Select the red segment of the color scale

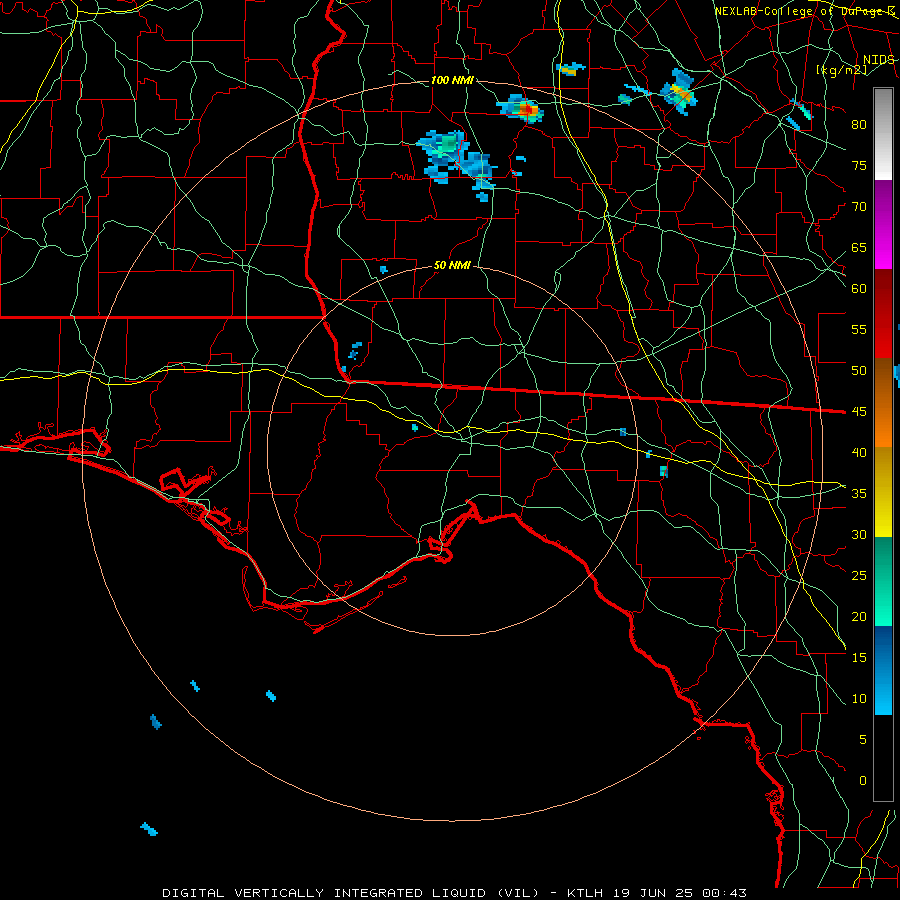pos(883,314)
